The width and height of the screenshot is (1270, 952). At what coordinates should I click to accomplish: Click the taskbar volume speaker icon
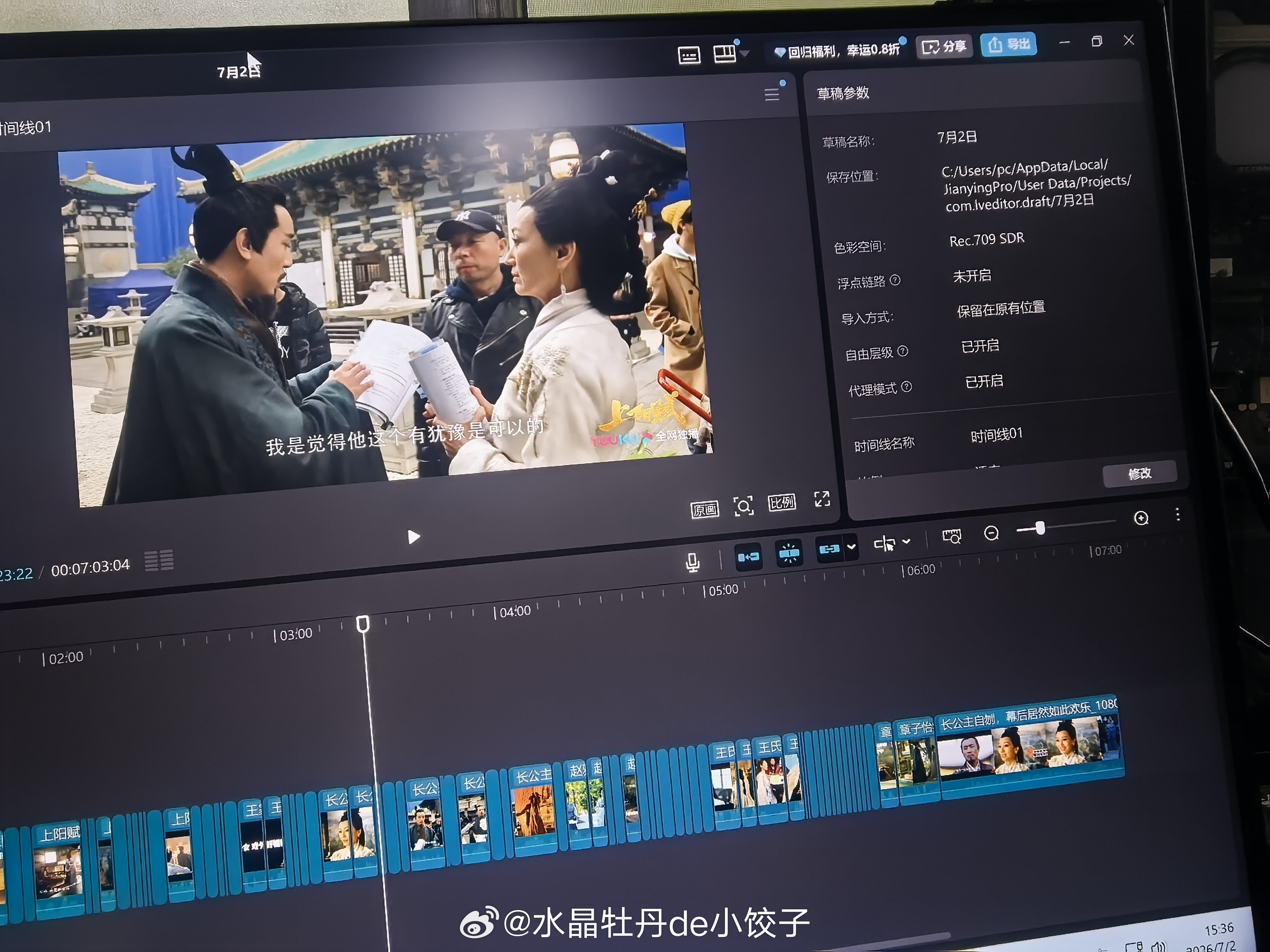tap(1159, 947)
